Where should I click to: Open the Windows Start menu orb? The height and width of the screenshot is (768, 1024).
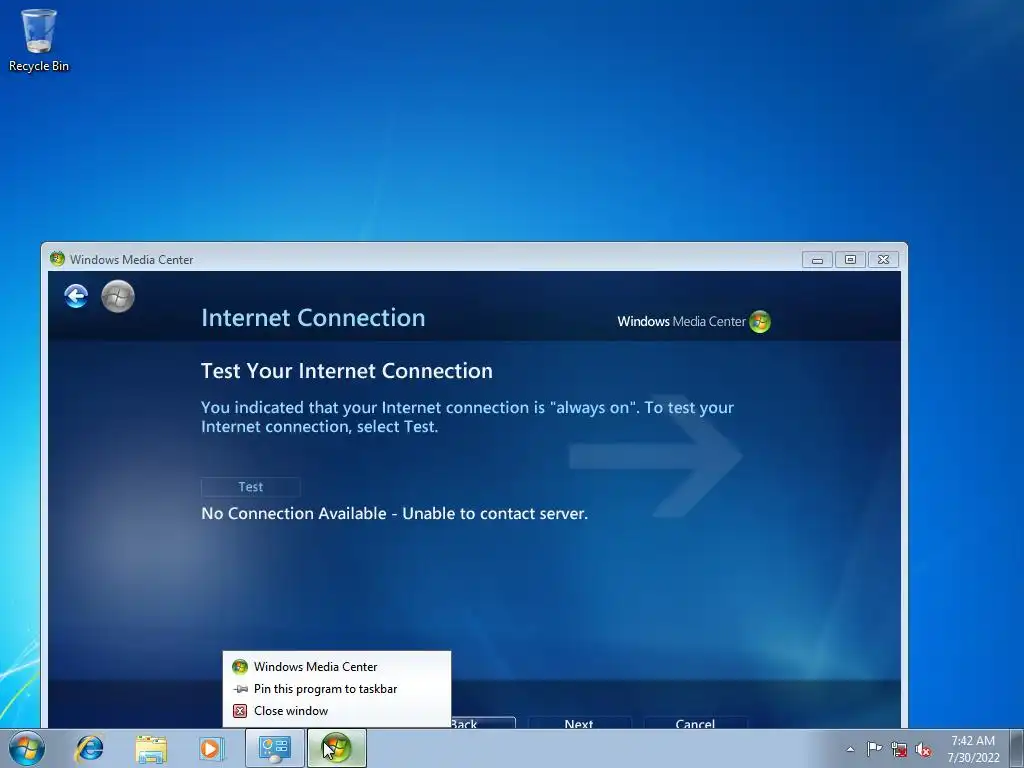[27, 748]
